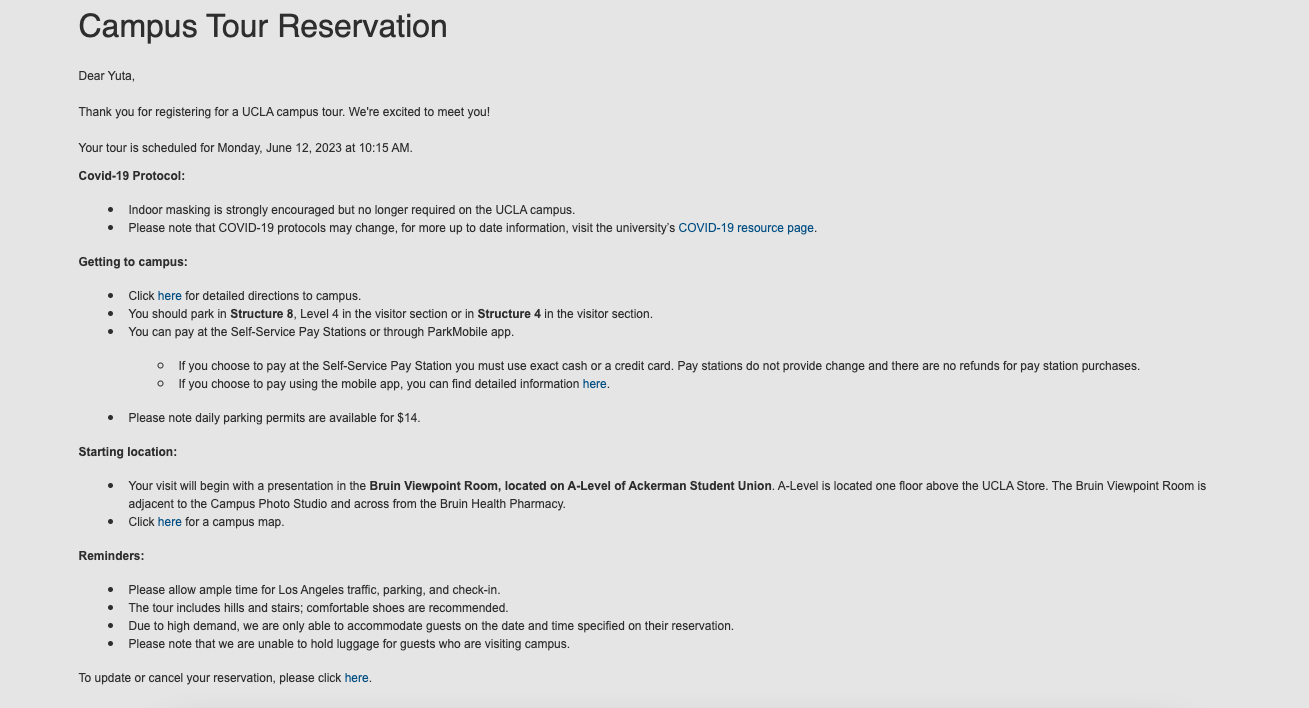Screen dimensions: 1309x708
Task: Click the indoor masking bullet point
Action: click(351, 210)
